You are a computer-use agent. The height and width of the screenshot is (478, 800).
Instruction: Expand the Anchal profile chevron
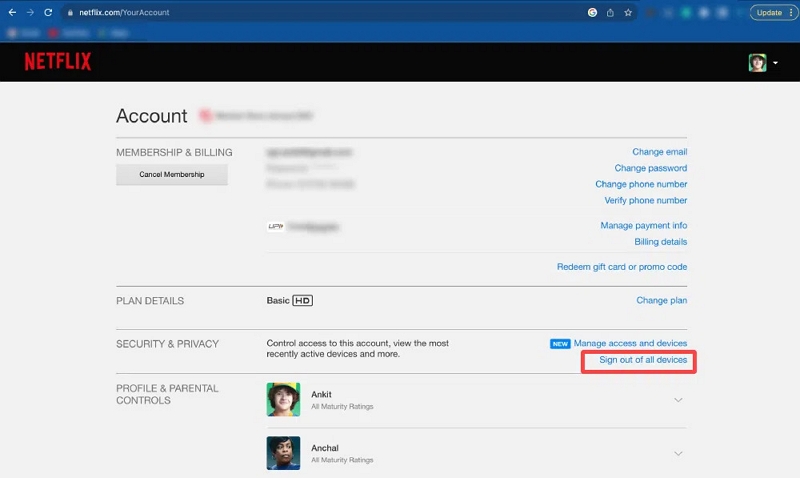(x=678, y=454)
